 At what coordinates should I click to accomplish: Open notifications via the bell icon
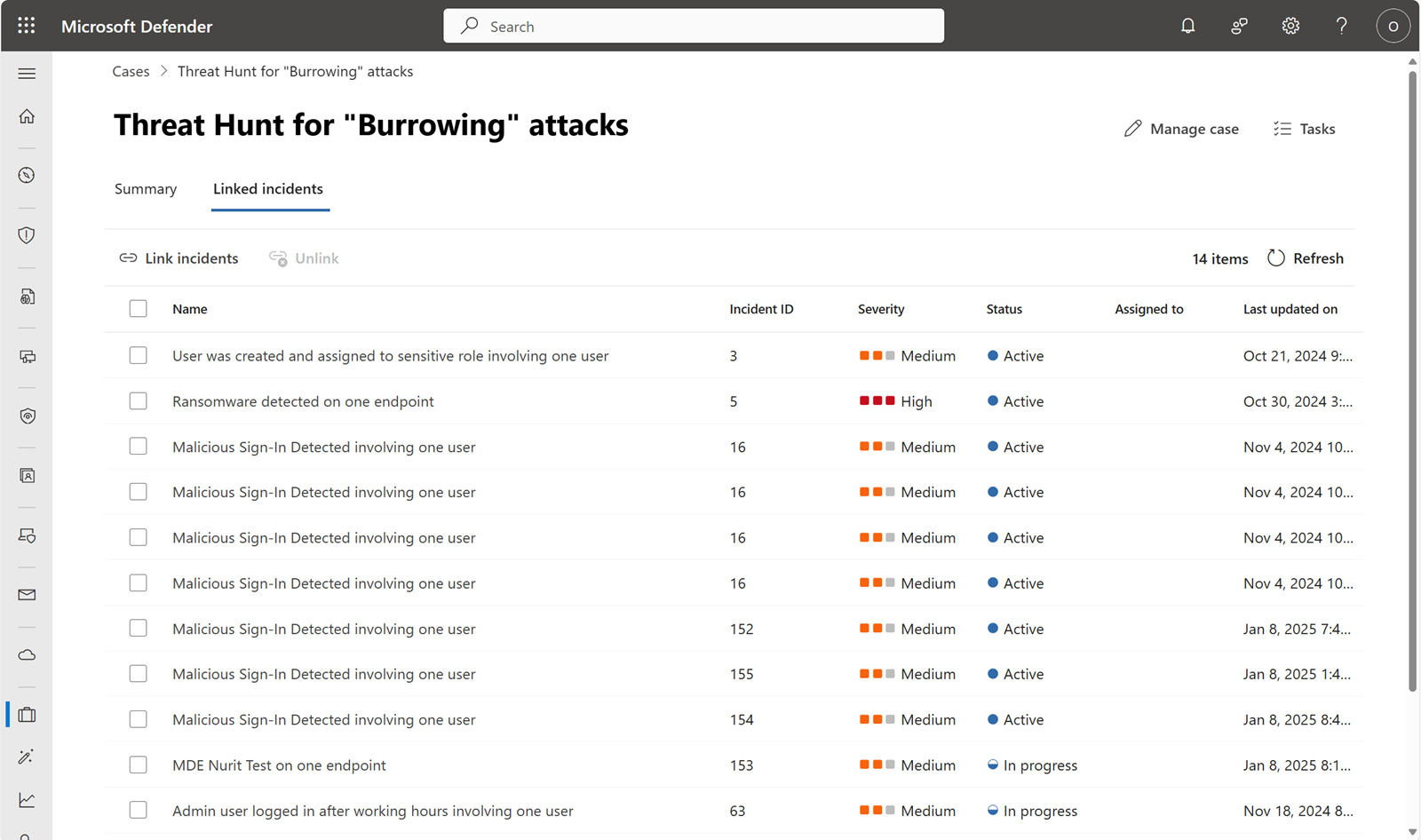pyautogui.click(x=1187, y=26)
